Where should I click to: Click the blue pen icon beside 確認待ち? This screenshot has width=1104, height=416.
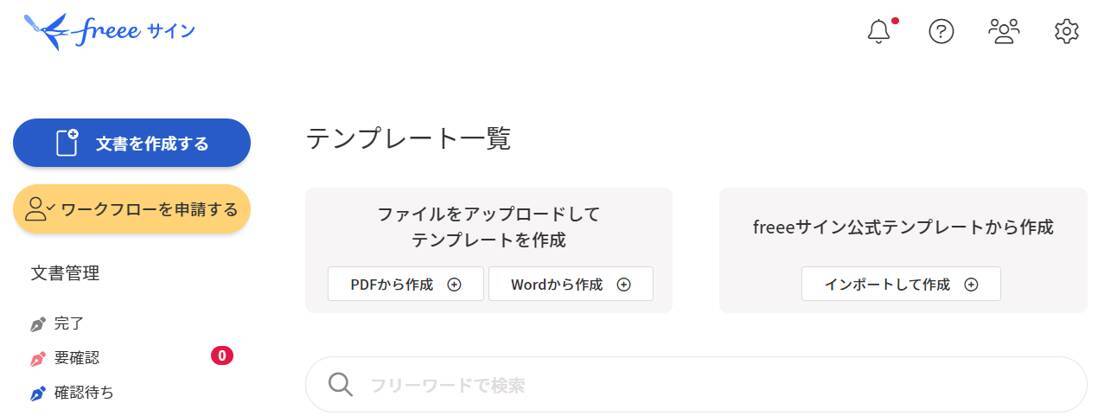[38, 393]
